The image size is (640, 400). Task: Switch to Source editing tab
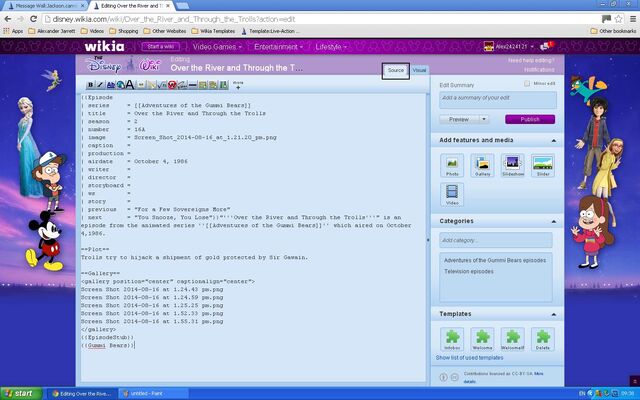pyautogui.click(x=396, y=71)
